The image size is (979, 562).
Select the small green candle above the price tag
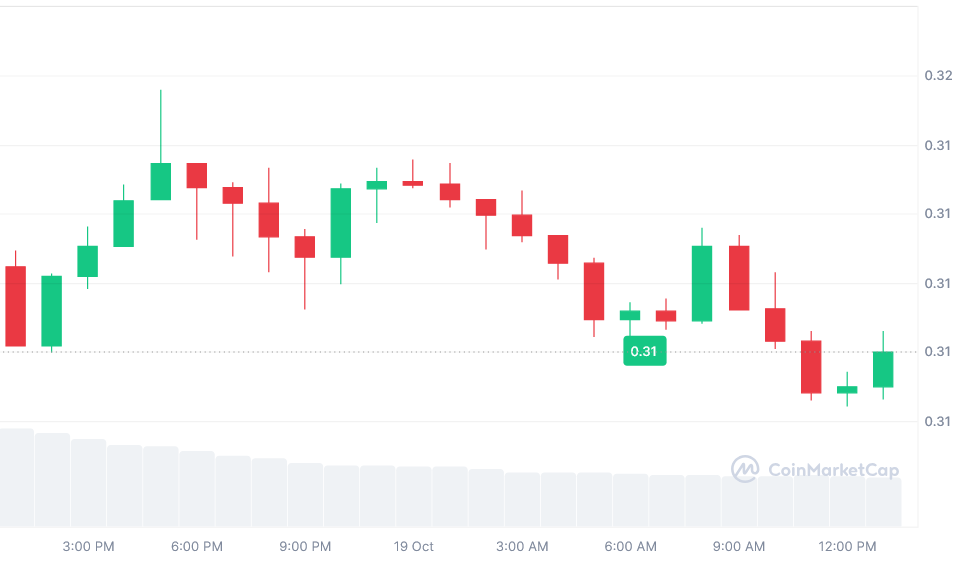click(x=630, y=315)
